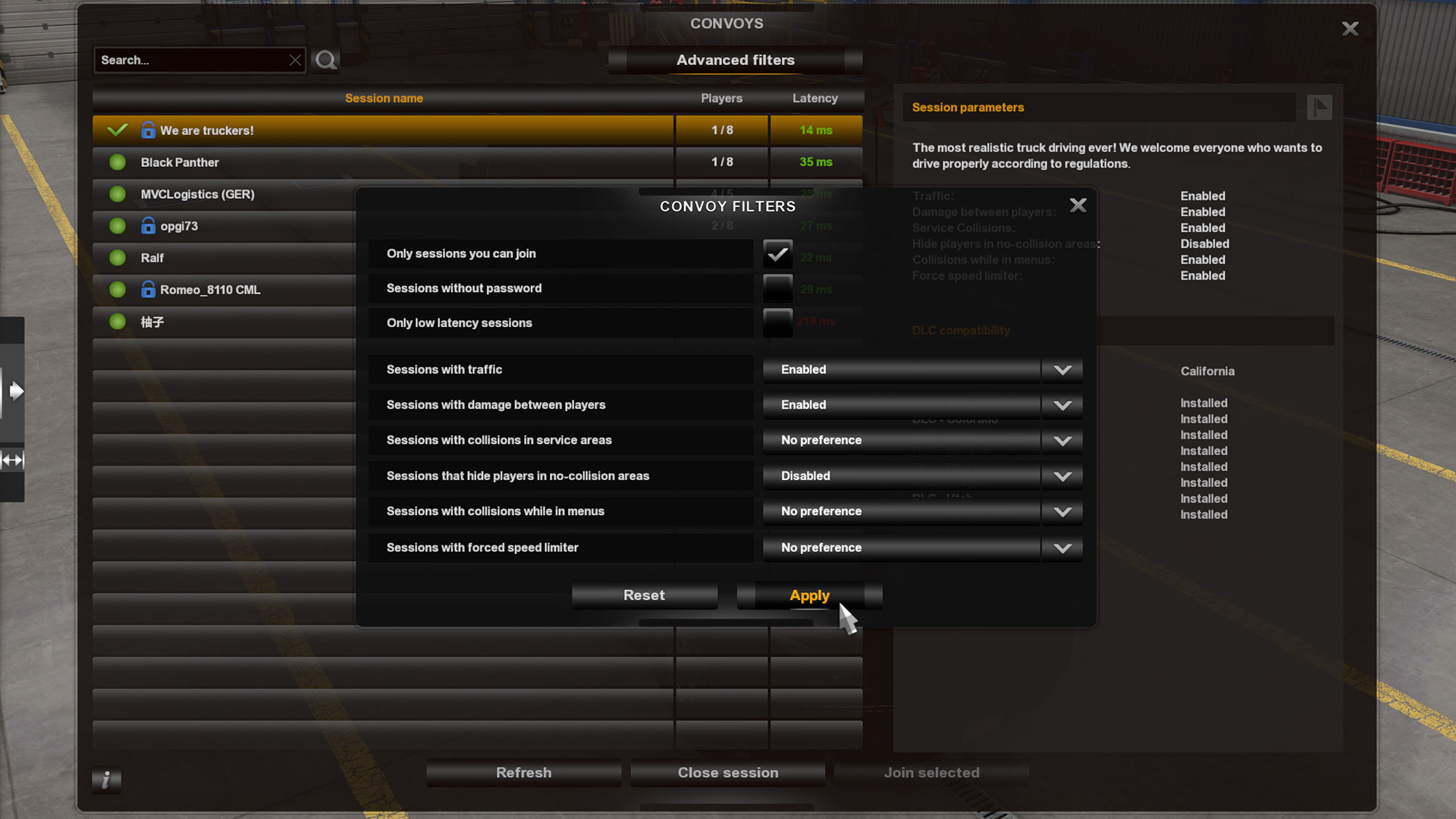Reset the convoy filters
Screen dimensions: 1456x819
click(644, 596)
